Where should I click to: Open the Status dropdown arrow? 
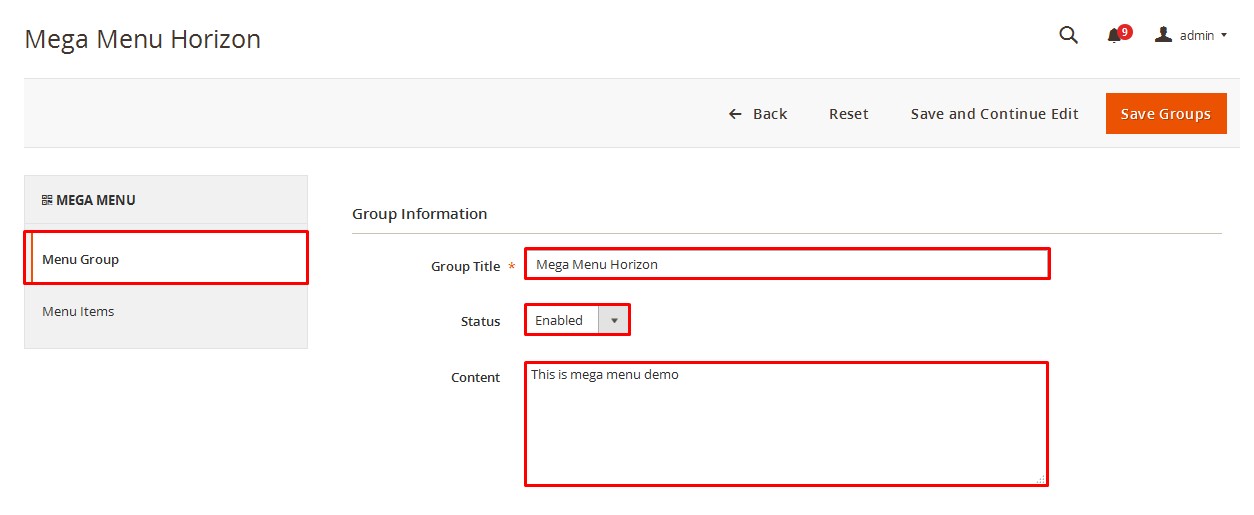pyautogui.click(x=613, y=320)
